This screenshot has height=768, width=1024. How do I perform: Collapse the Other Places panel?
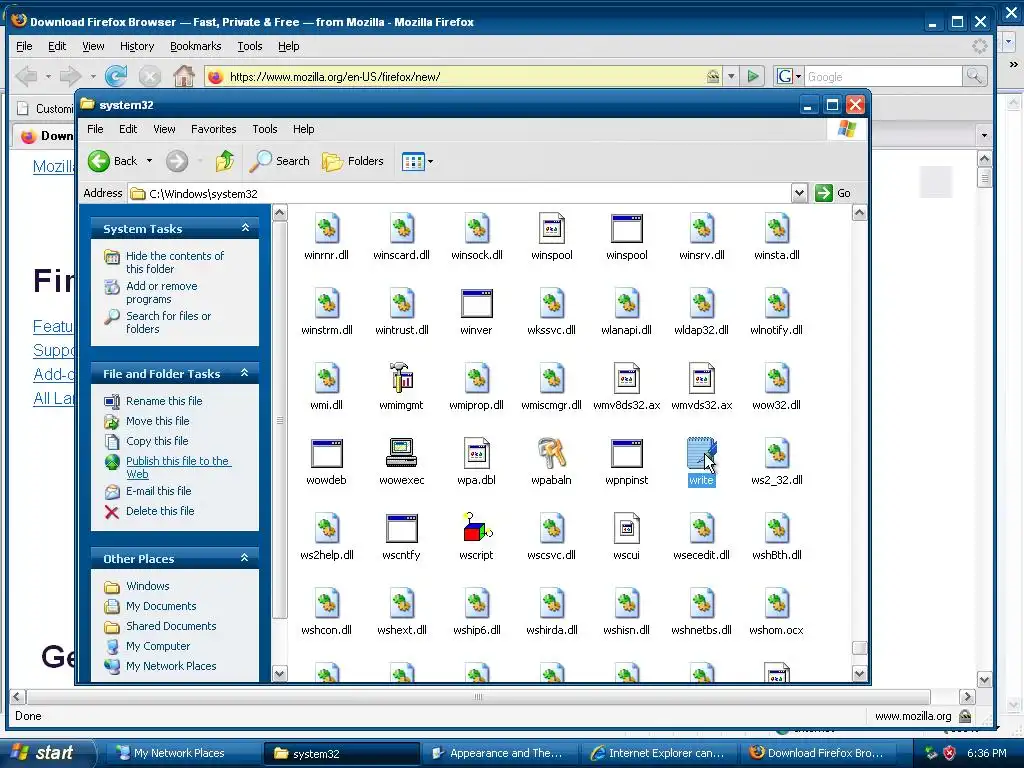click(x=245, y=558)
